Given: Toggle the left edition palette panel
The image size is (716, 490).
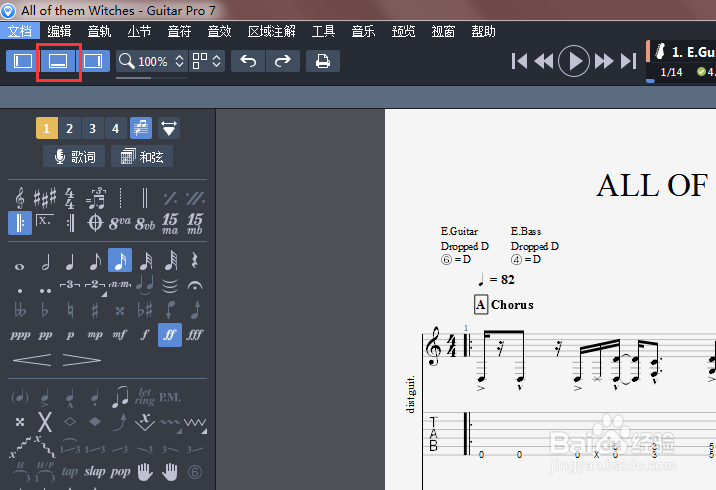Looking at the screenshot, I should click(23, 61).
